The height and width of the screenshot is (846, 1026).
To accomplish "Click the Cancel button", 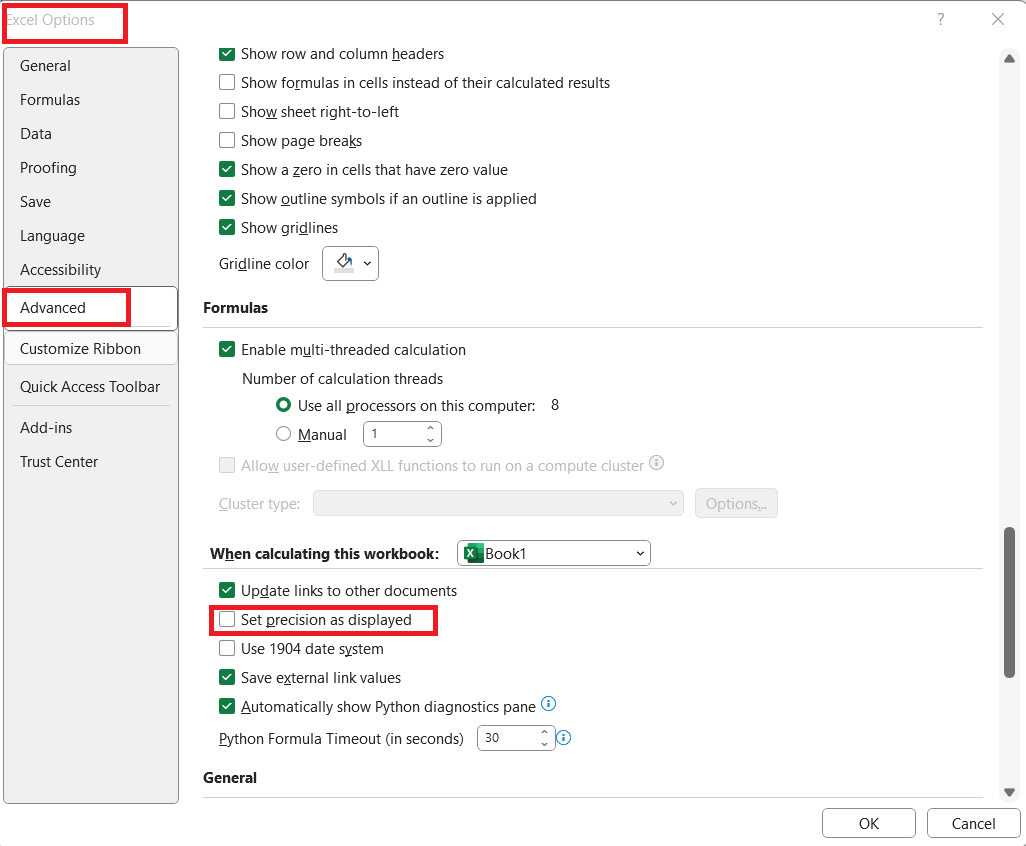I will point(973,823).
